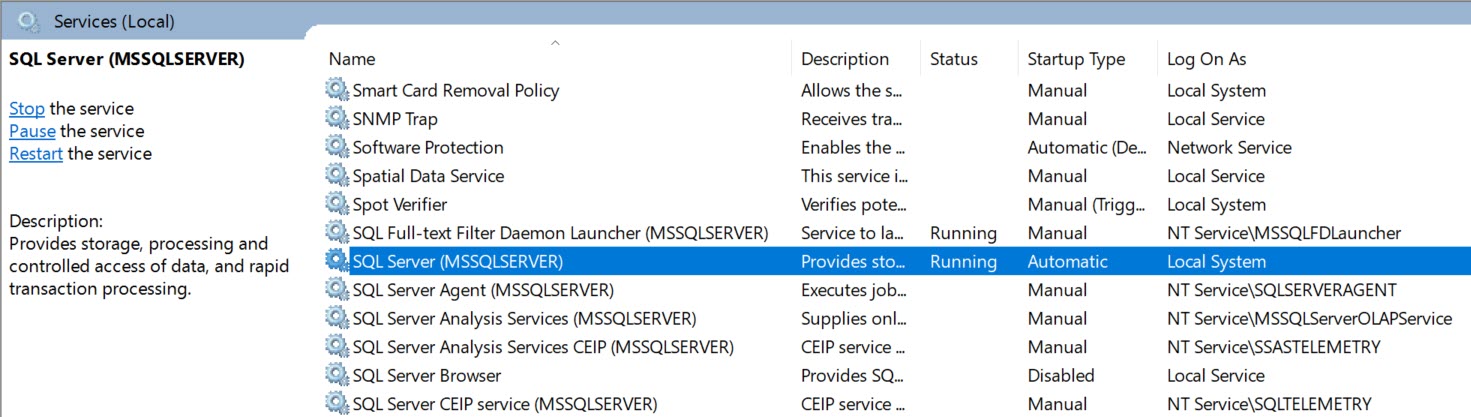Sort by the Log On As column header

pos(1207,59)
